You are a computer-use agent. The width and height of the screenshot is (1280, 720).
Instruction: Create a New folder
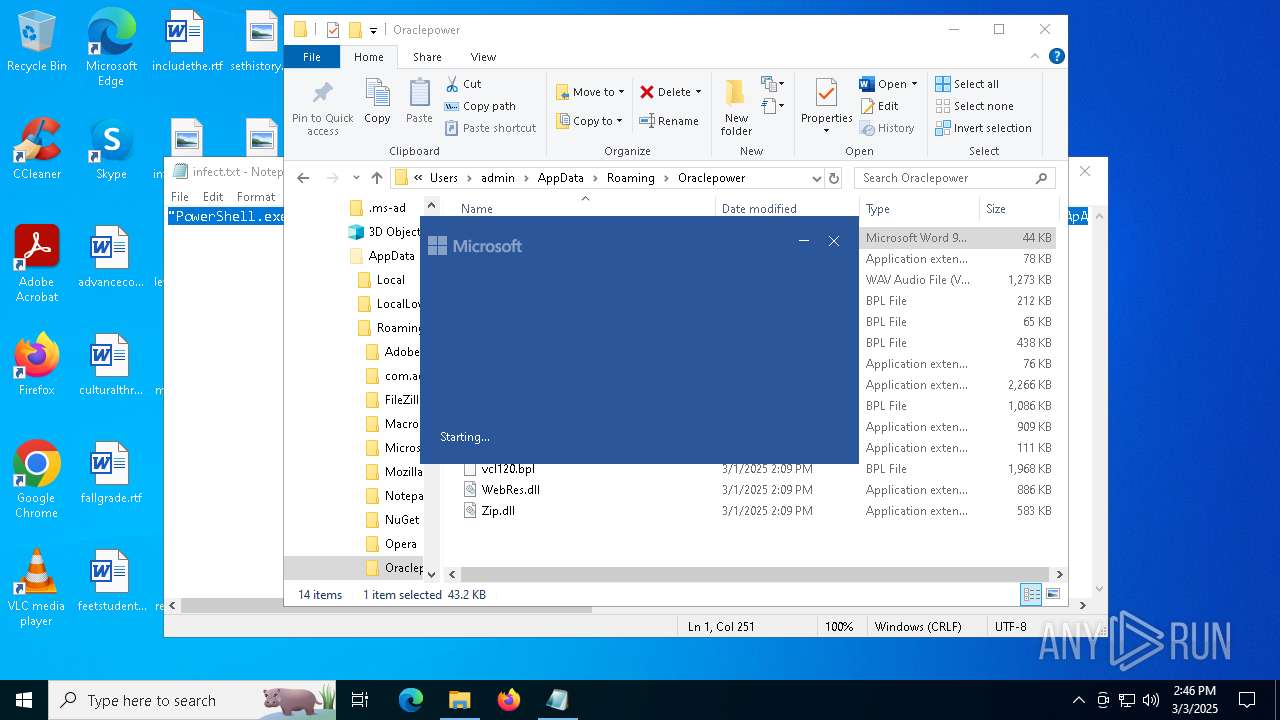coord(736,107)
